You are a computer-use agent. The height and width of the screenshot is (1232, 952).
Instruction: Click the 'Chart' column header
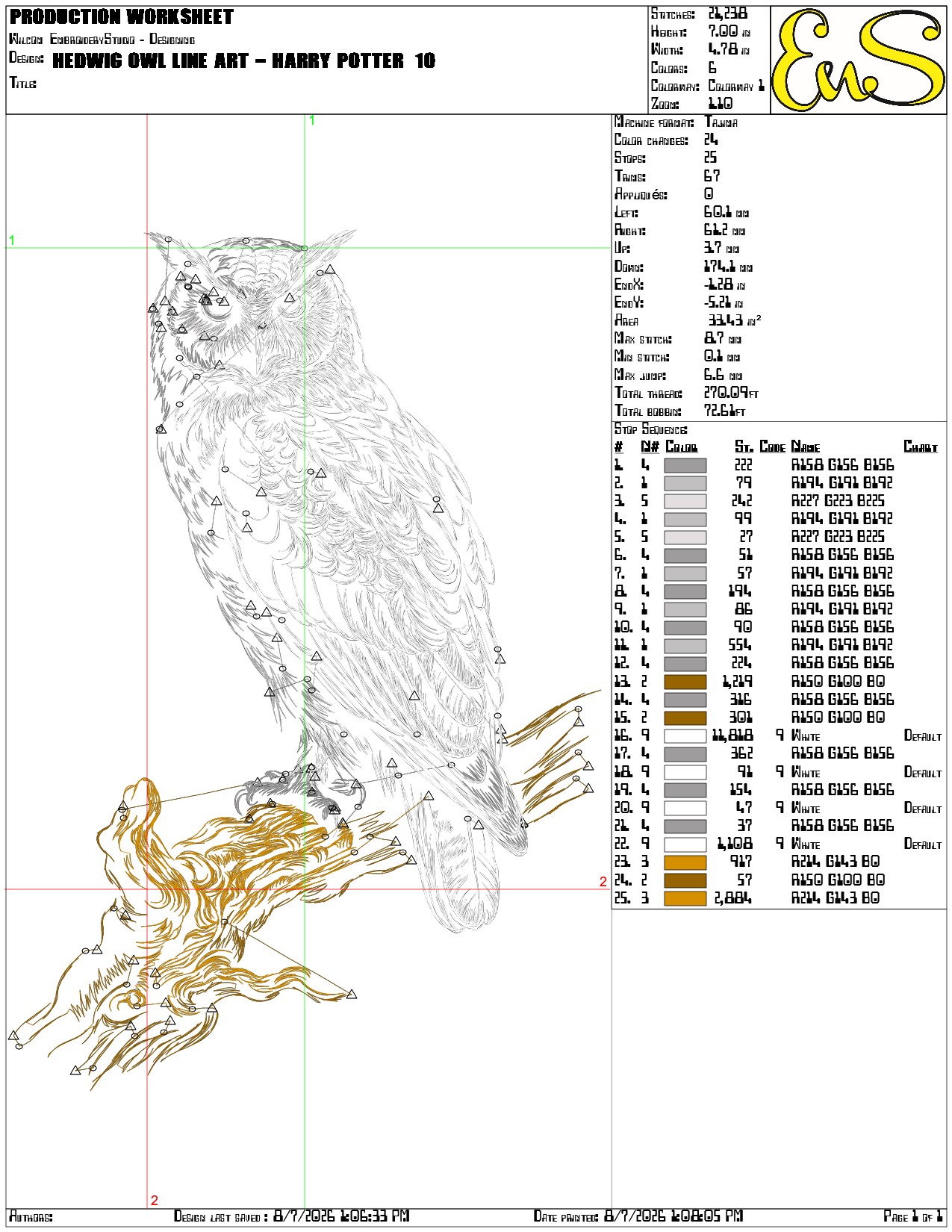pos(921,447)
